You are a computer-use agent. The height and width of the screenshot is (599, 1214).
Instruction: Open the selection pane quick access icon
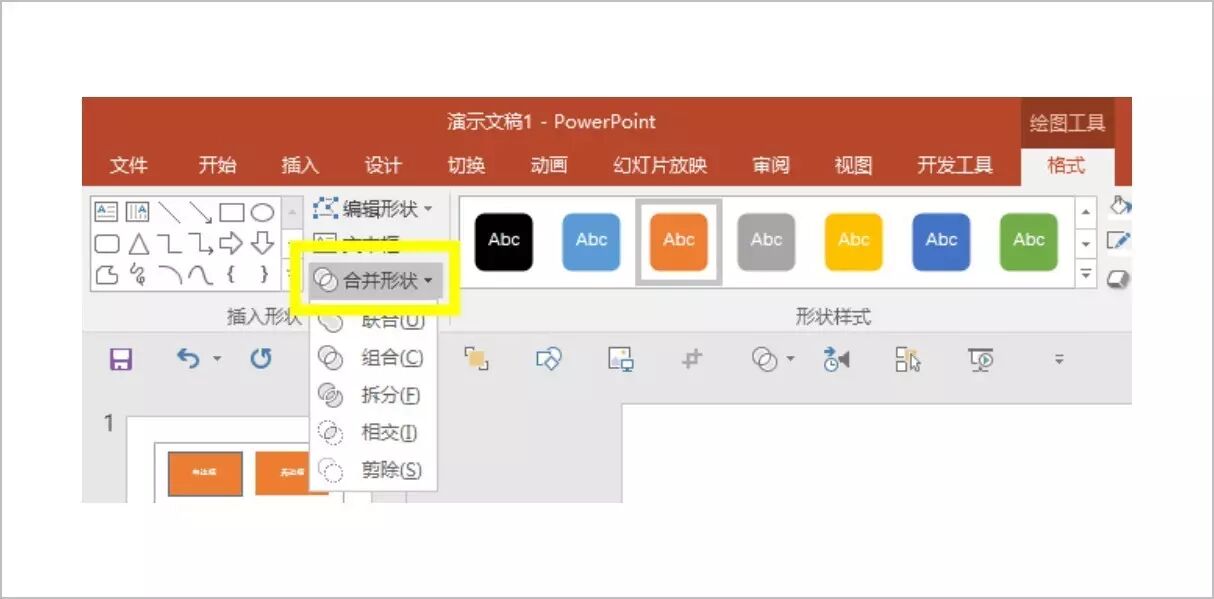coord(908,359)
